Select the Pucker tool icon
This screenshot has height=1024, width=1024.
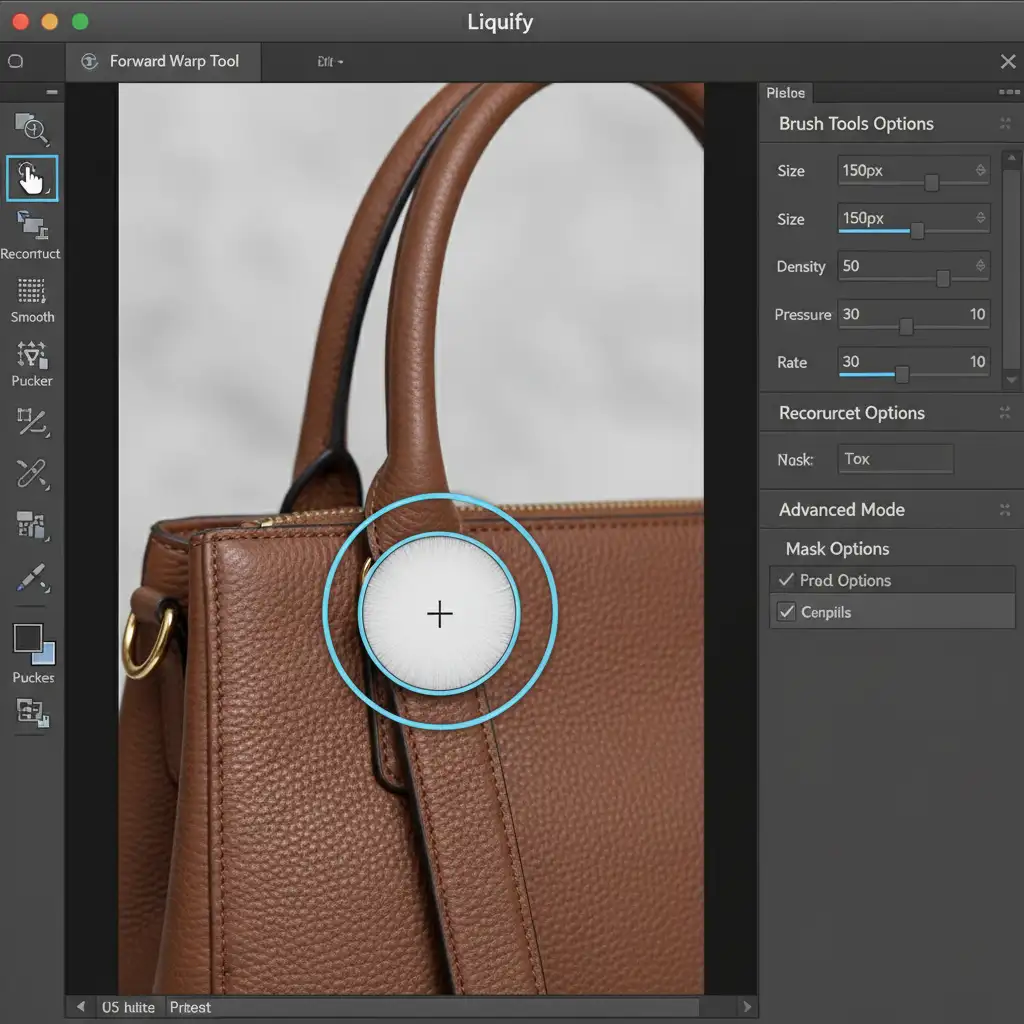[x=32, y=355]
